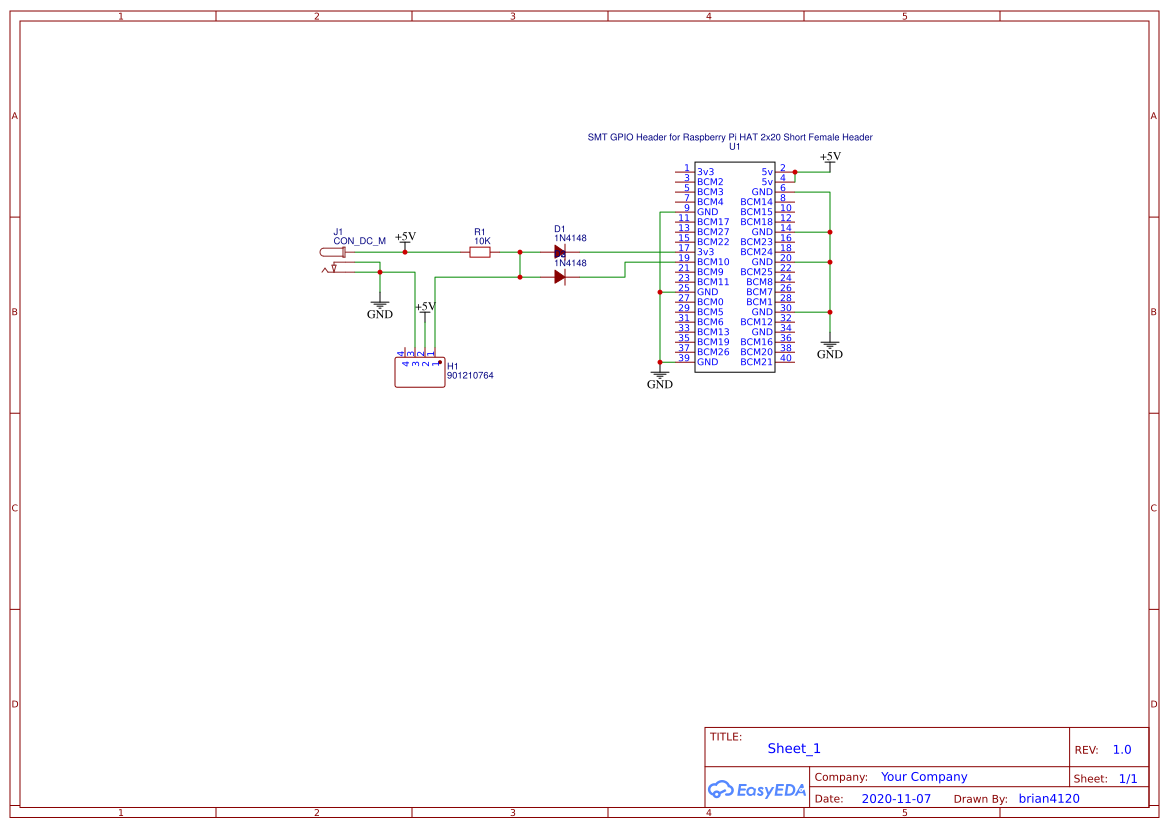Image resolution: width=1169 pixels, height=828 pixels.
Task: Select the GND symbol below pin 39
Action: click(x=660, y=375)
